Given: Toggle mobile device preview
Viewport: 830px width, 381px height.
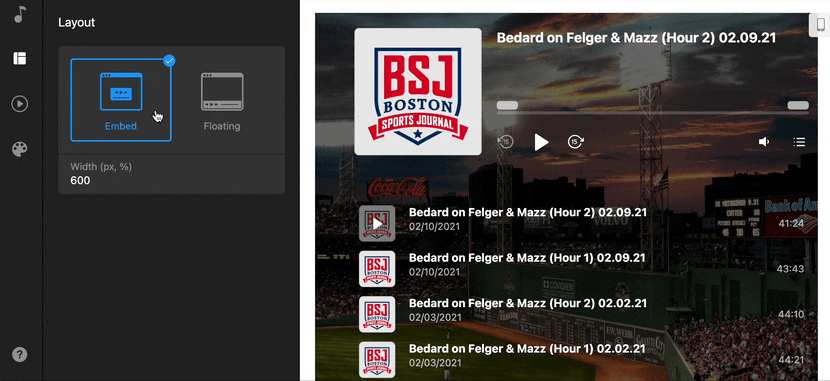Looking at the screenshot, I should [x=820, y=25].
